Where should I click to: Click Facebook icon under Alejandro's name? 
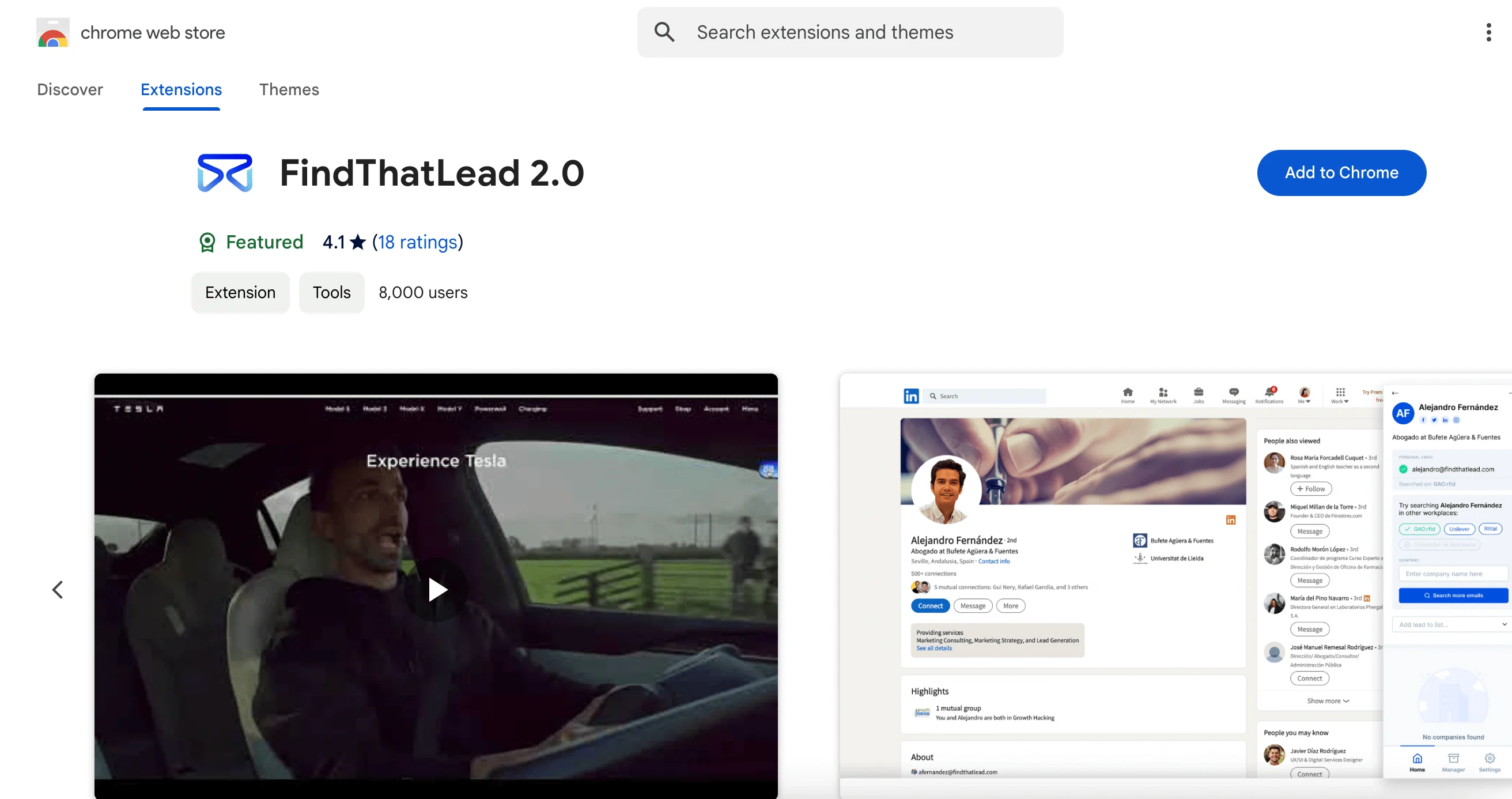[x=1423, y=420]
